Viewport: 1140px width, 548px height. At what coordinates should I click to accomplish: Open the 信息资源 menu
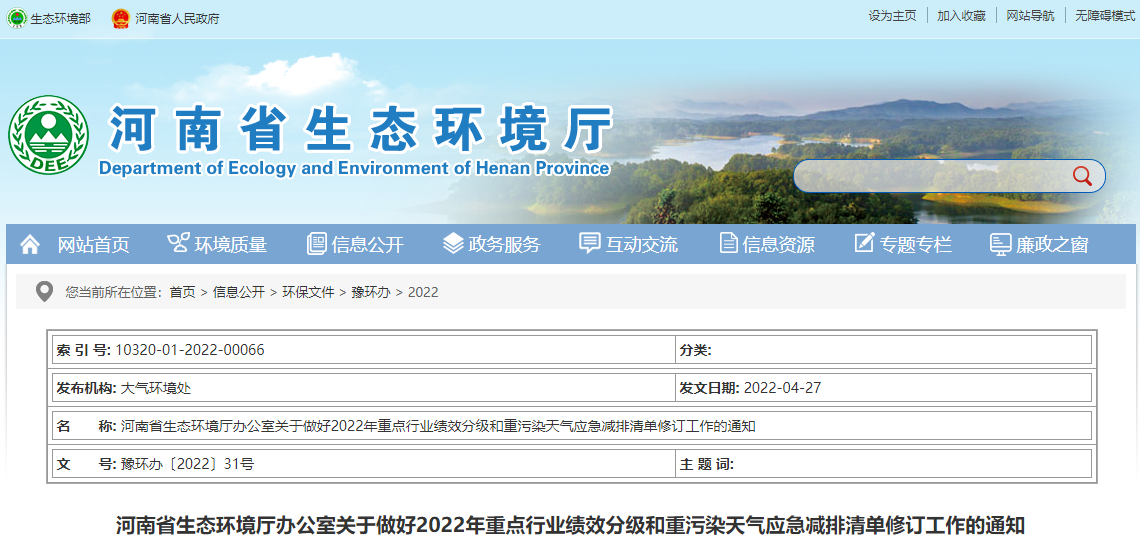point(778,245)
